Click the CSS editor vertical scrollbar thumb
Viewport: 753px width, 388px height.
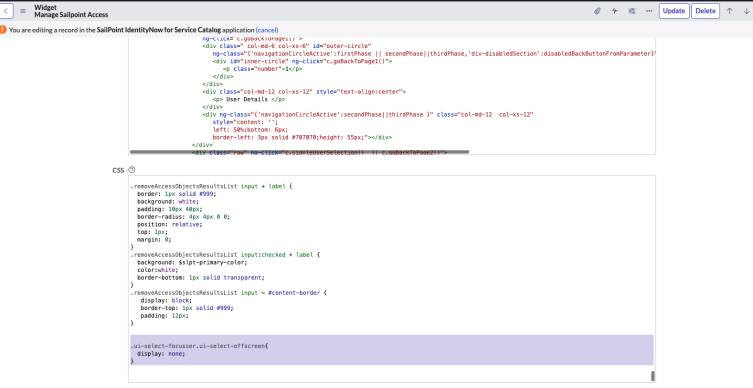[652, 376]
